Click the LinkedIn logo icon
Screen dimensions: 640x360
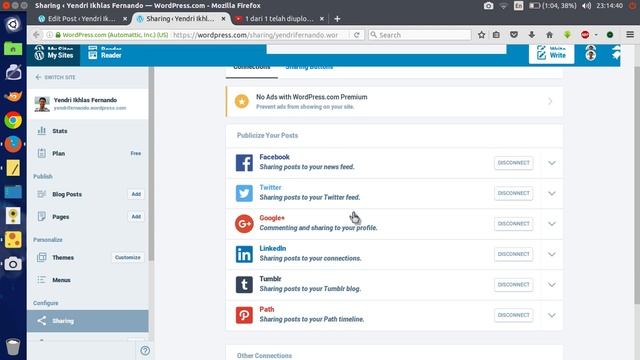click(244, 254)
